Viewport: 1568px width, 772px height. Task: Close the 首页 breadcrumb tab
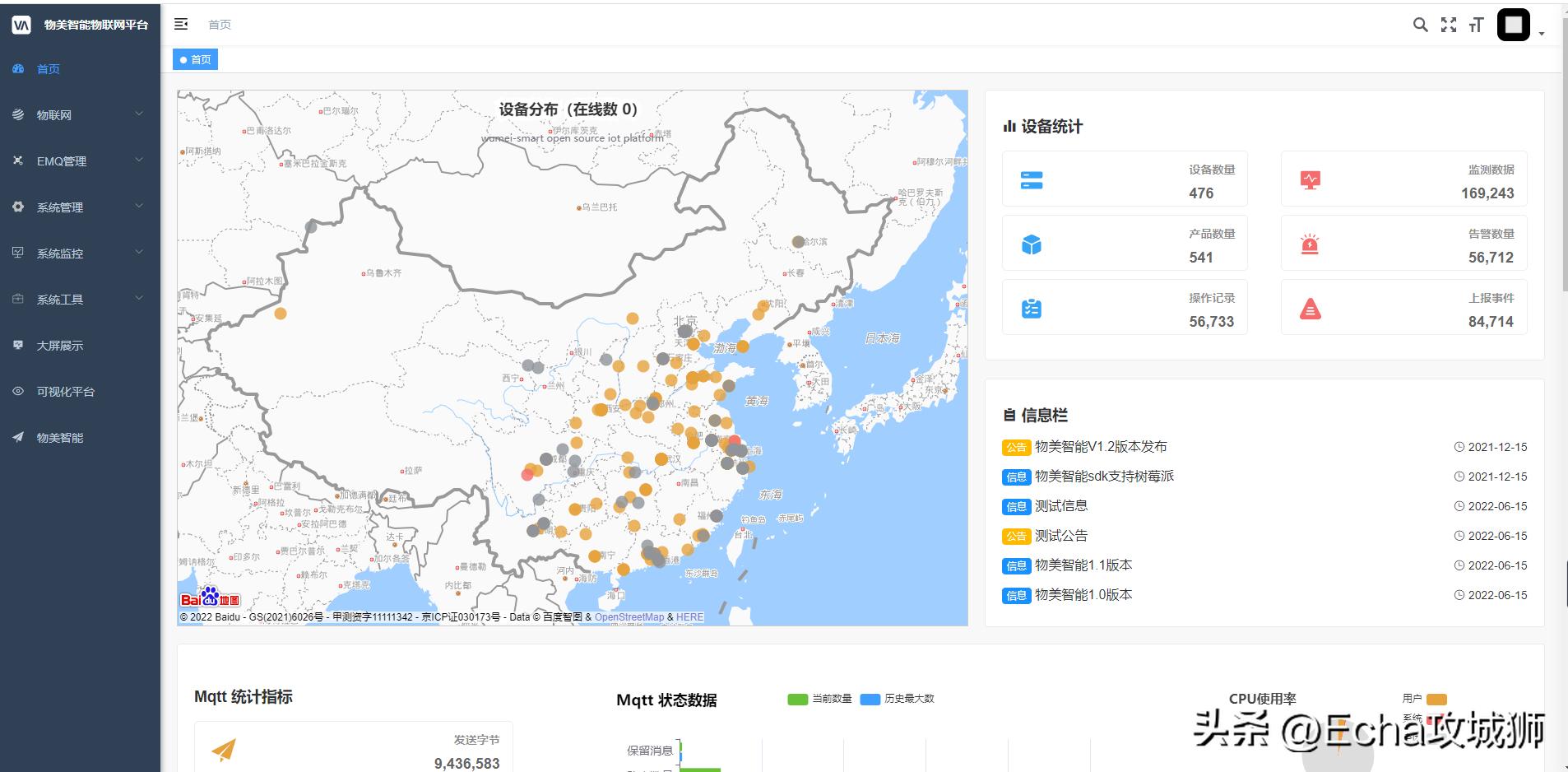(195, 59)
